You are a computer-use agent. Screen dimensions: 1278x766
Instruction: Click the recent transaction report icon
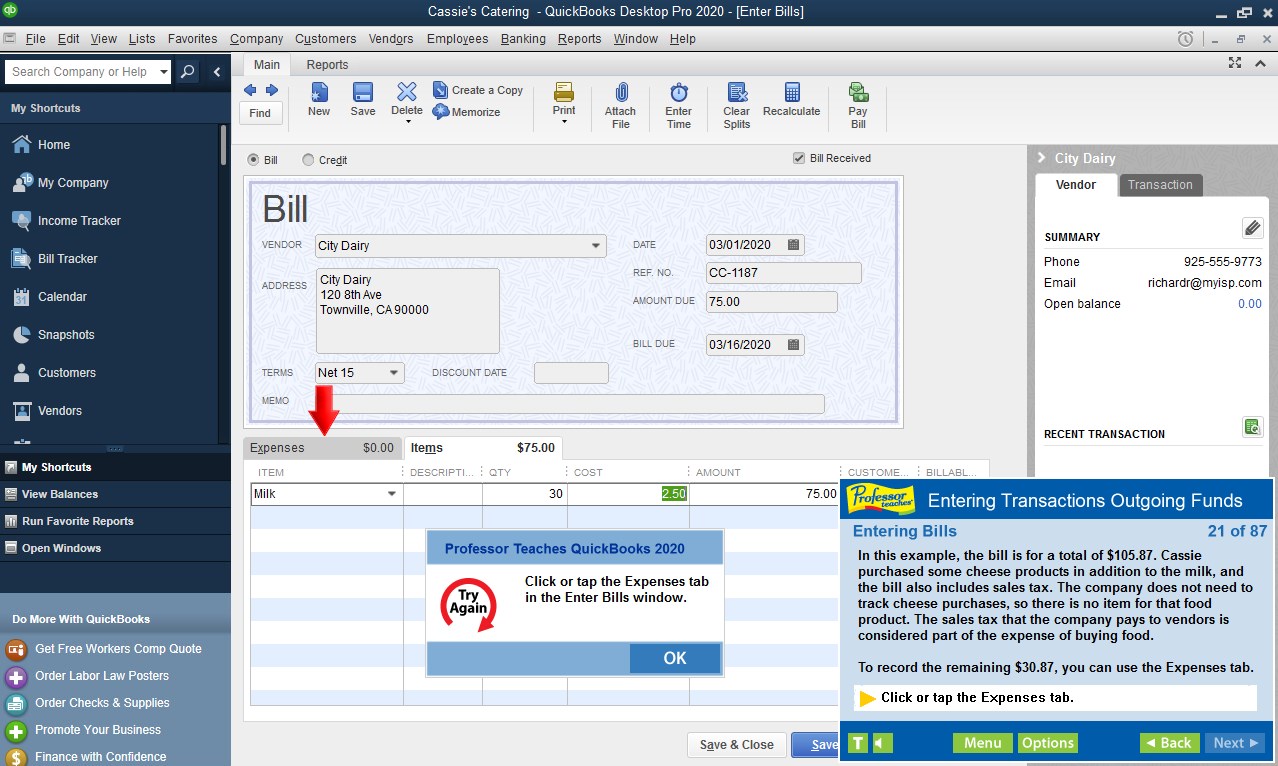pyautogui.click(x=1252, y=427)
